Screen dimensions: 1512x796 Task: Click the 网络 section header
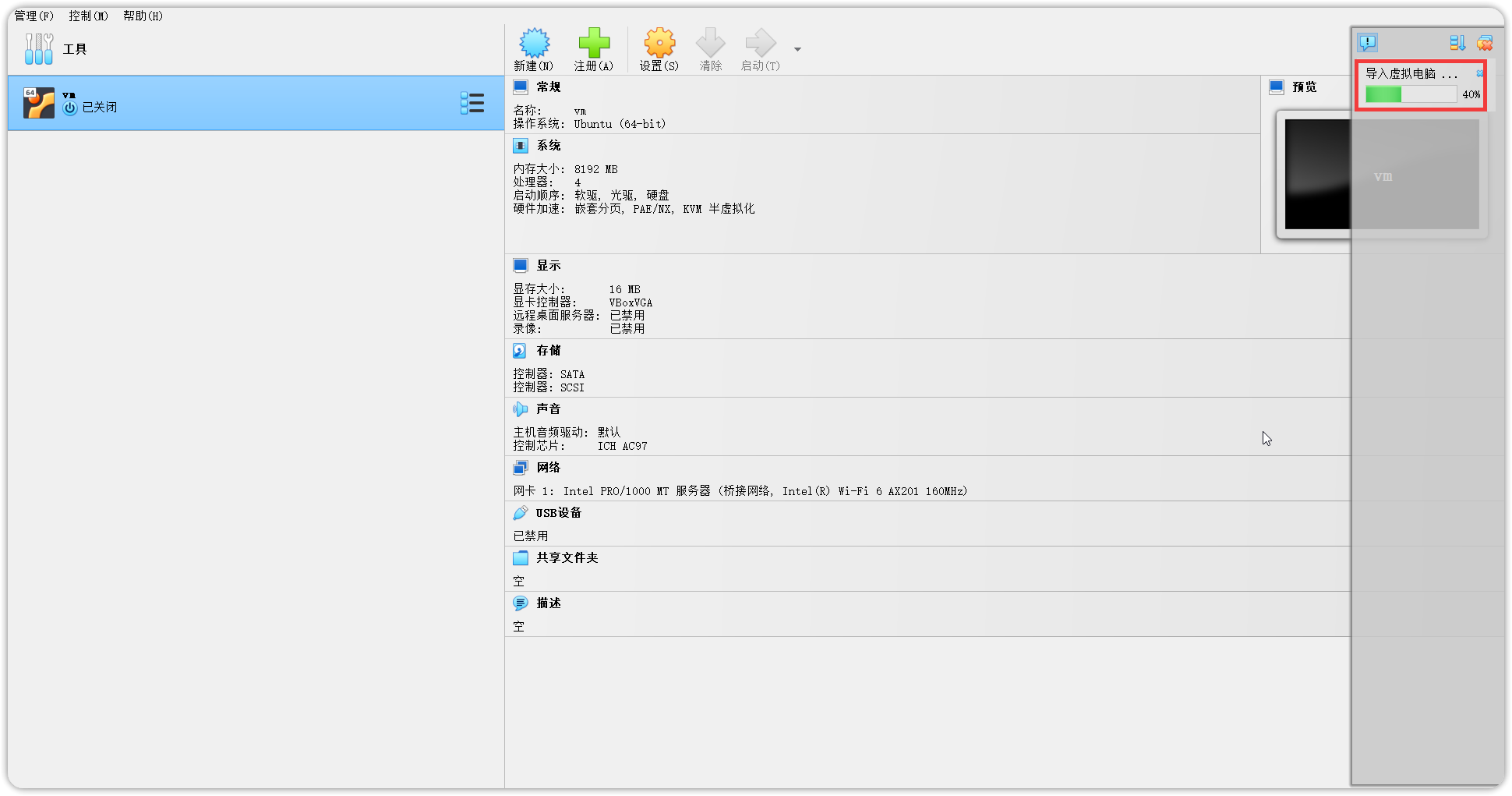[x=549, y=467]
